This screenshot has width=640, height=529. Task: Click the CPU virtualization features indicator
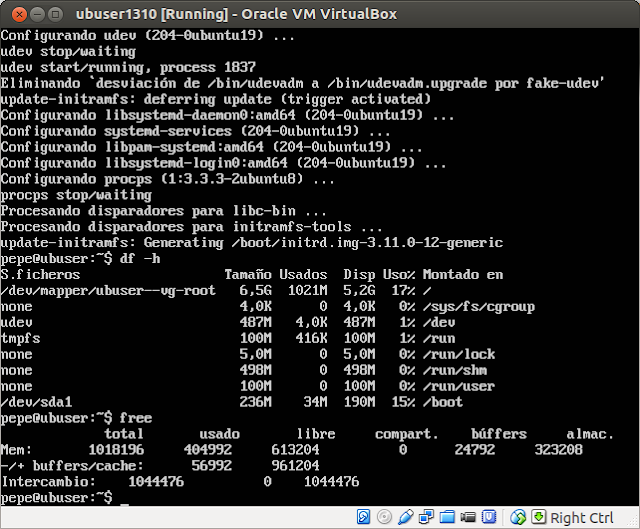click(489, 517)
